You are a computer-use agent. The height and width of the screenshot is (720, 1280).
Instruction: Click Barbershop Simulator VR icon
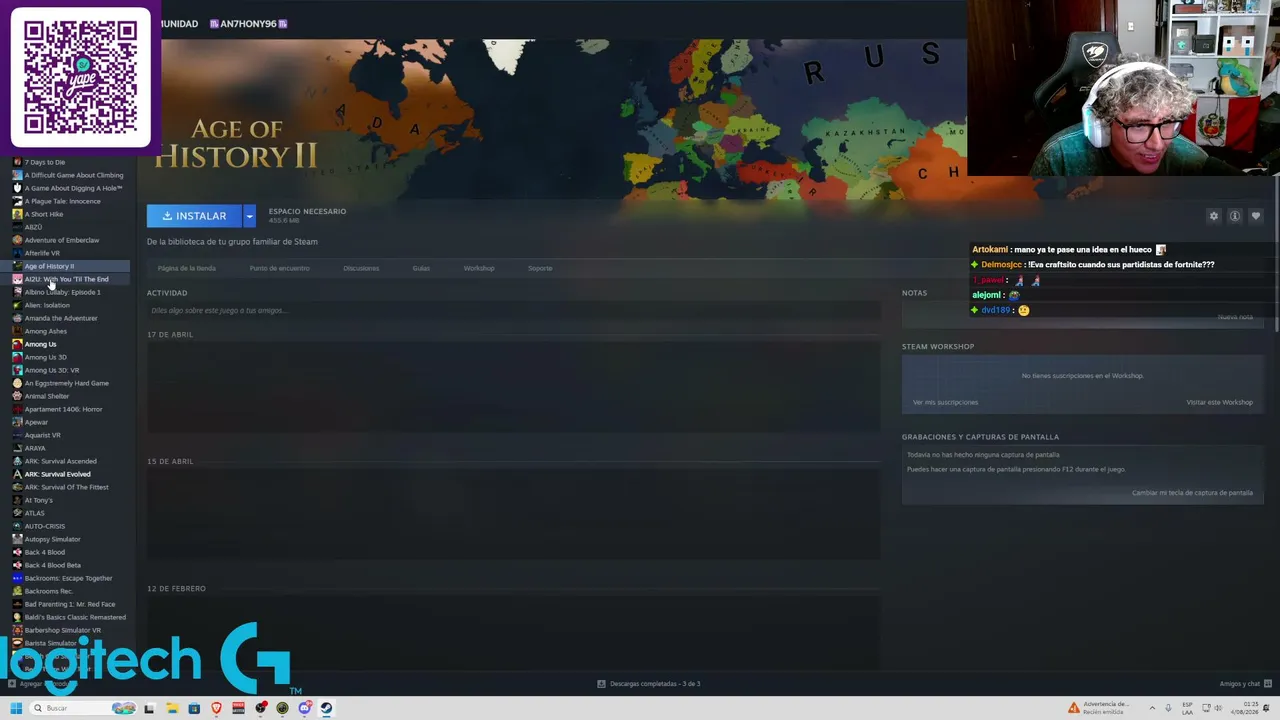coord(17,630)
